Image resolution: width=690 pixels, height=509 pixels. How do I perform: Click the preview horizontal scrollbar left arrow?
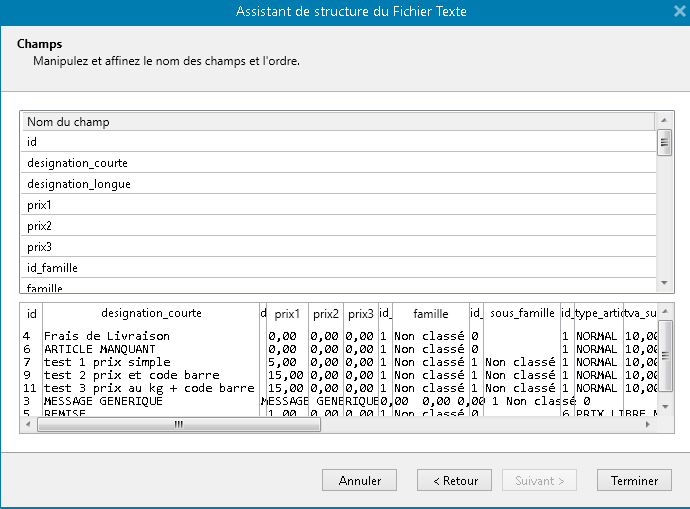pyautogui.click(x=28, y=424)
